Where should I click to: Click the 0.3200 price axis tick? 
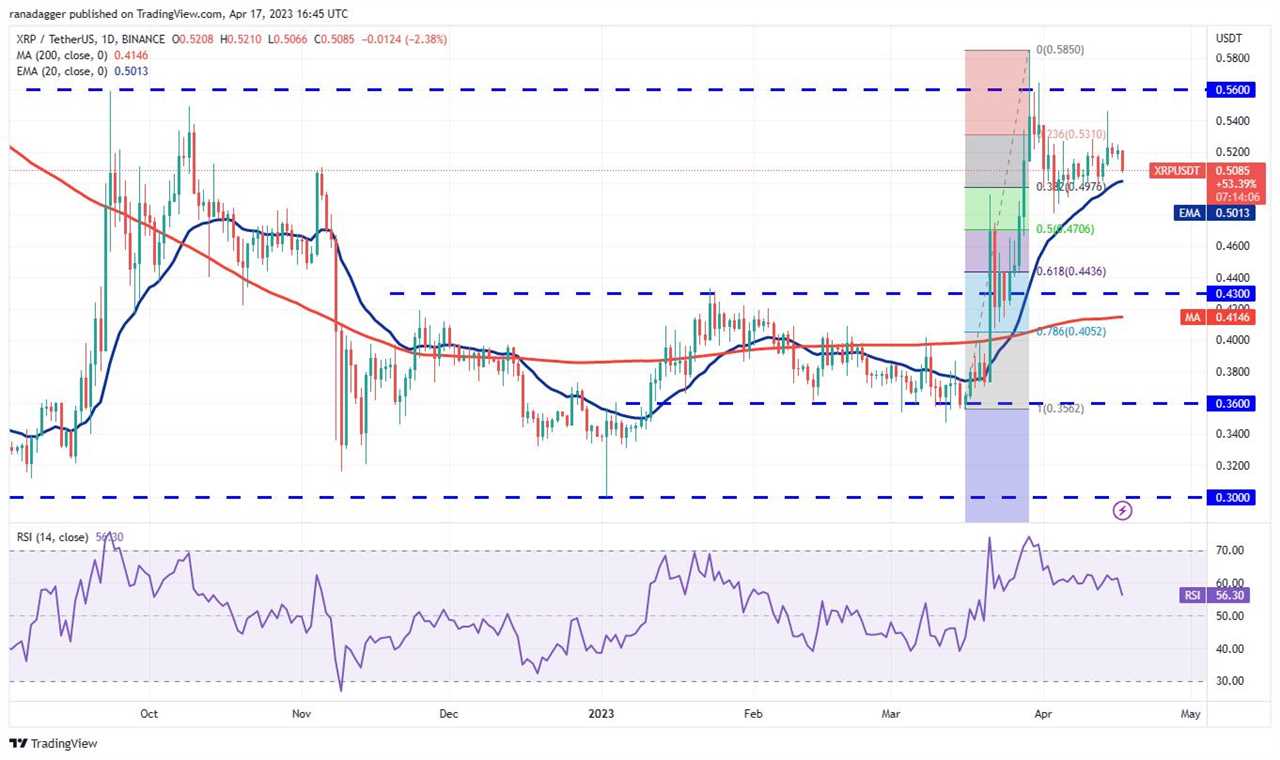[x=1233, y=465]
